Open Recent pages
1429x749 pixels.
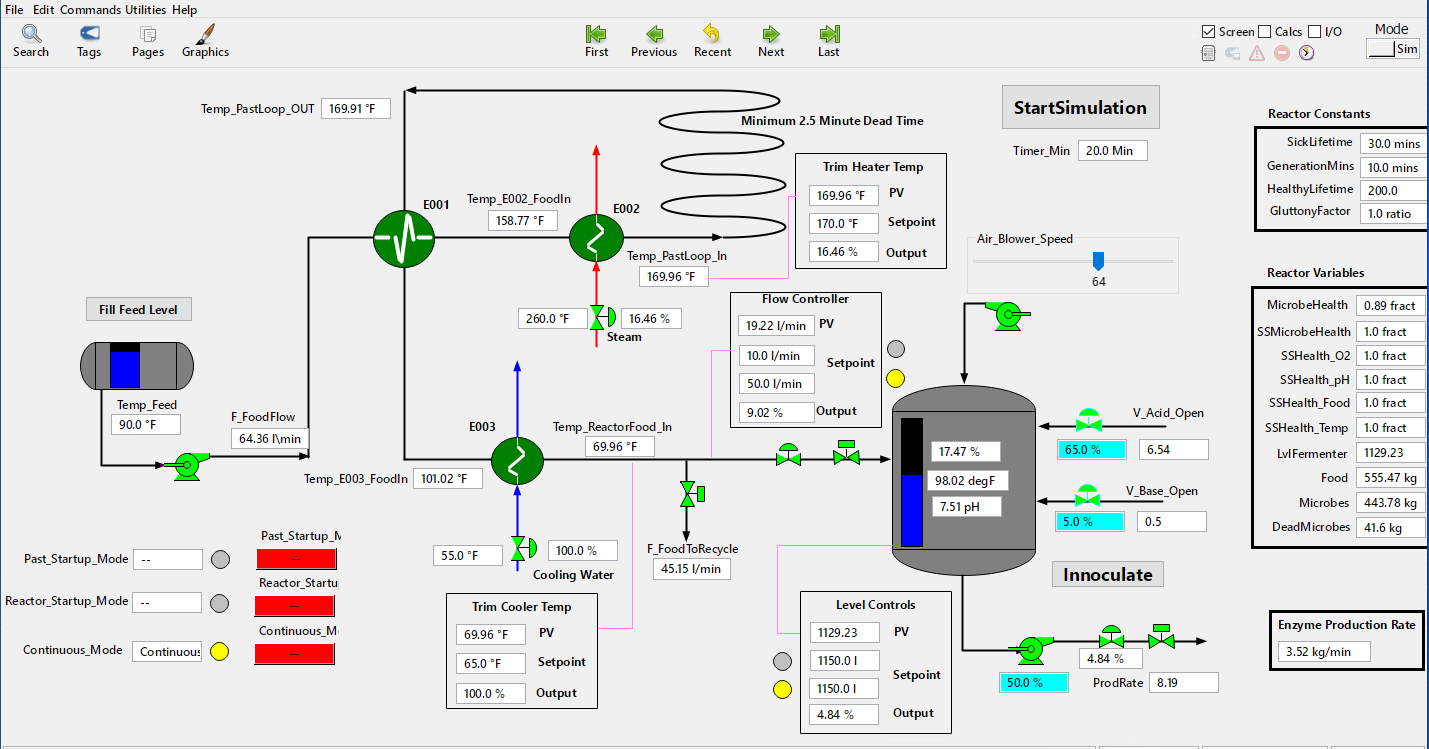[x=713, y=41]
